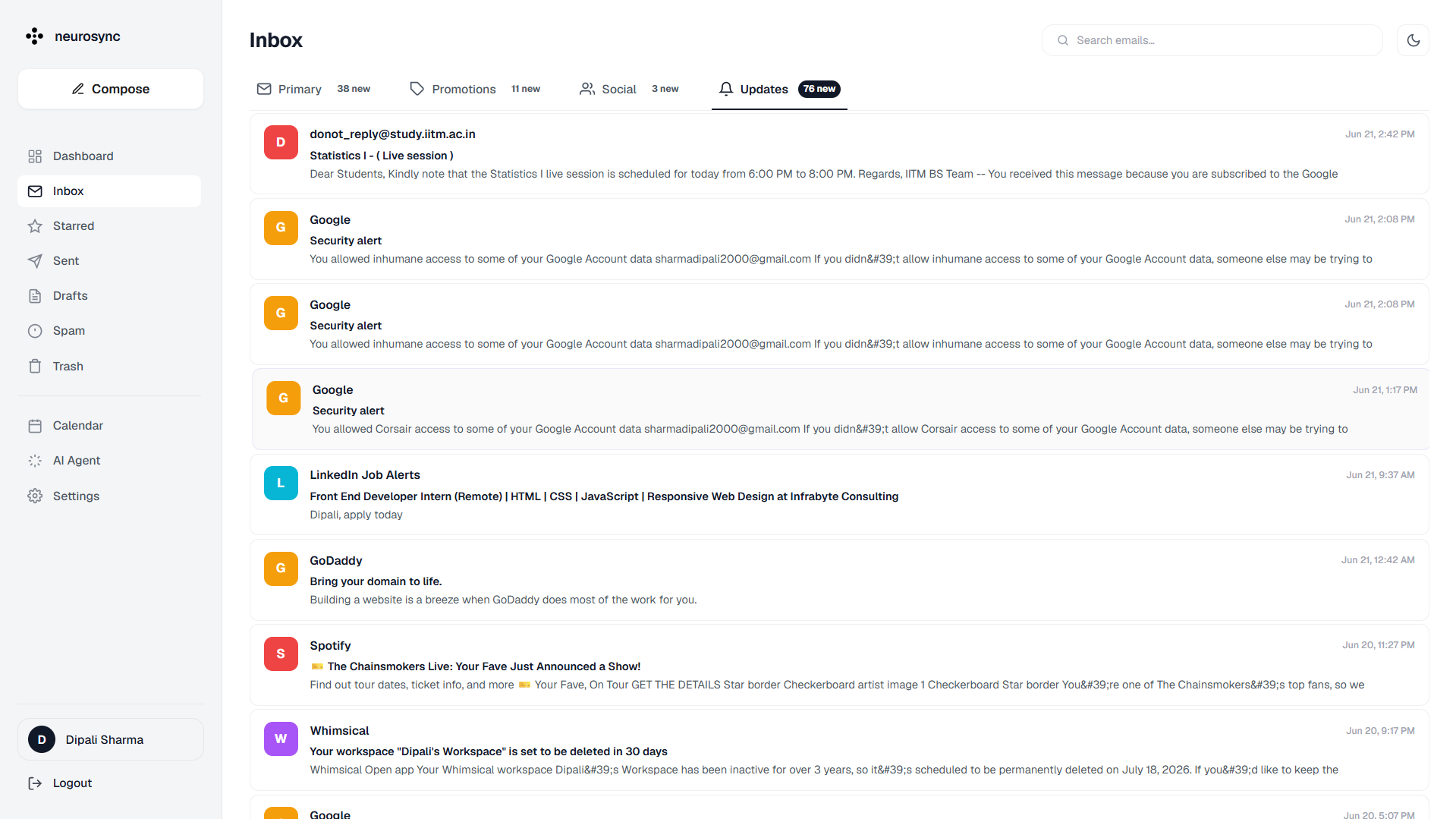View the Spam folder
This screenshot has width=1456, height=819.
pos(109,331)
